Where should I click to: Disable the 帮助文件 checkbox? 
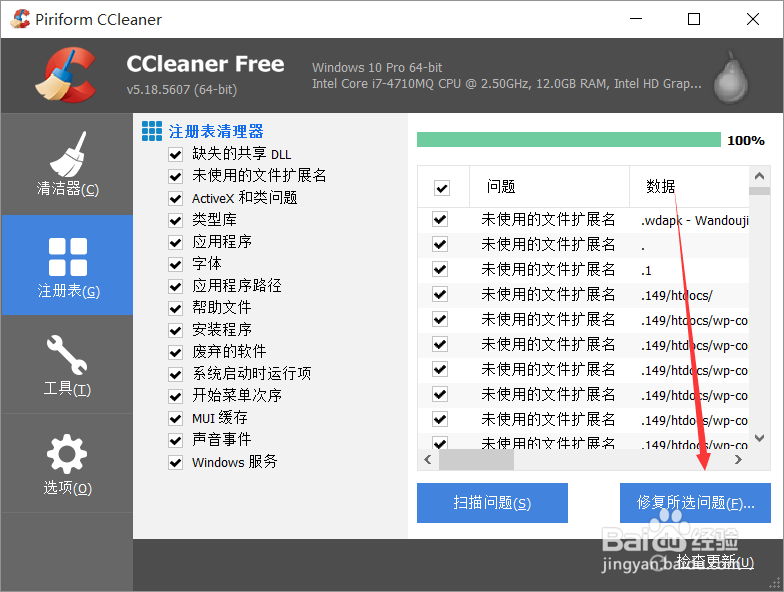point(176,308)
